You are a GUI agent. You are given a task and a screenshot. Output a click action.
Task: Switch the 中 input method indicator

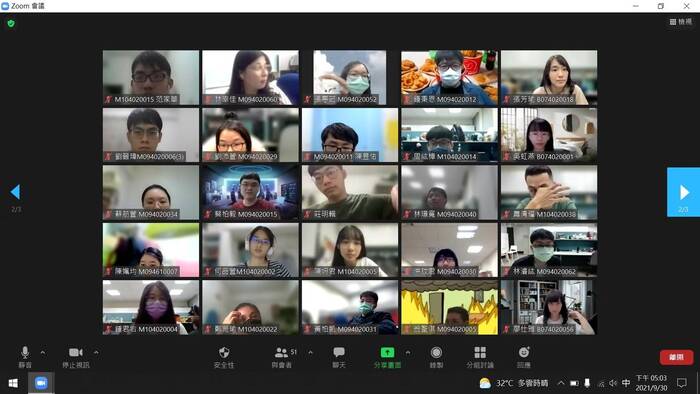click(x=626, y=383)
